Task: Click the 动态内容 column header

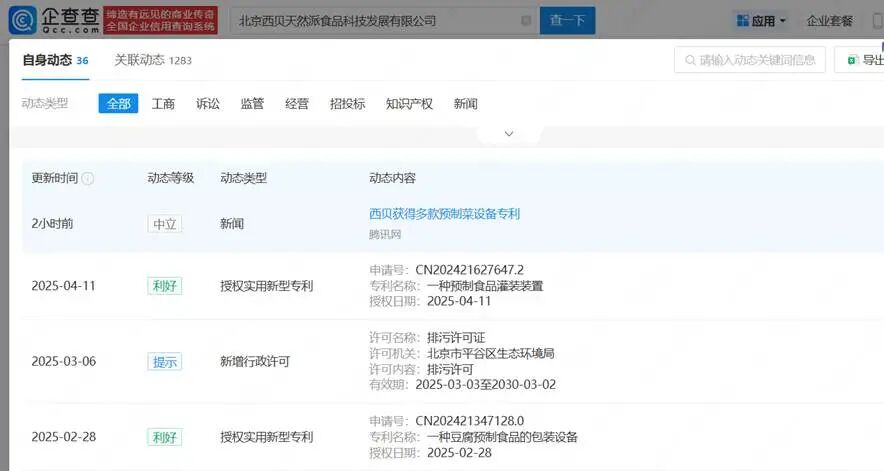Action: pyautogui.click(x=392, y=178)
